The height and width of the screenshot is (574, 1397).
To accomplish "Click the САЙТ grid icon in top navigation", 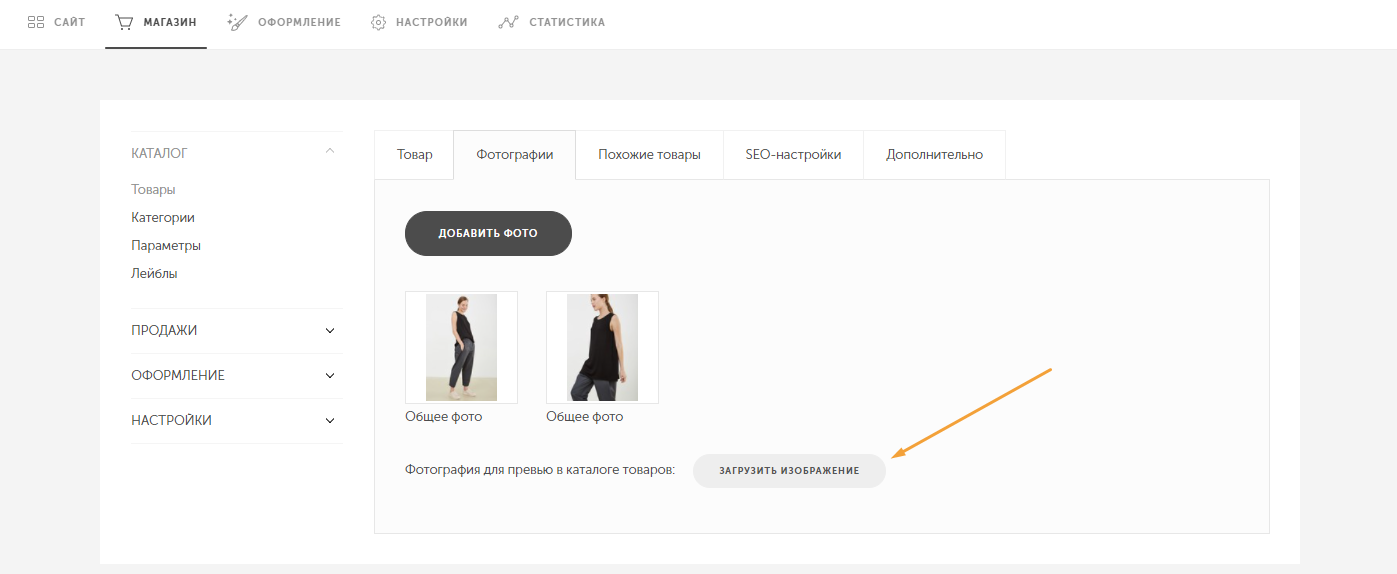I will coord(36,22).
